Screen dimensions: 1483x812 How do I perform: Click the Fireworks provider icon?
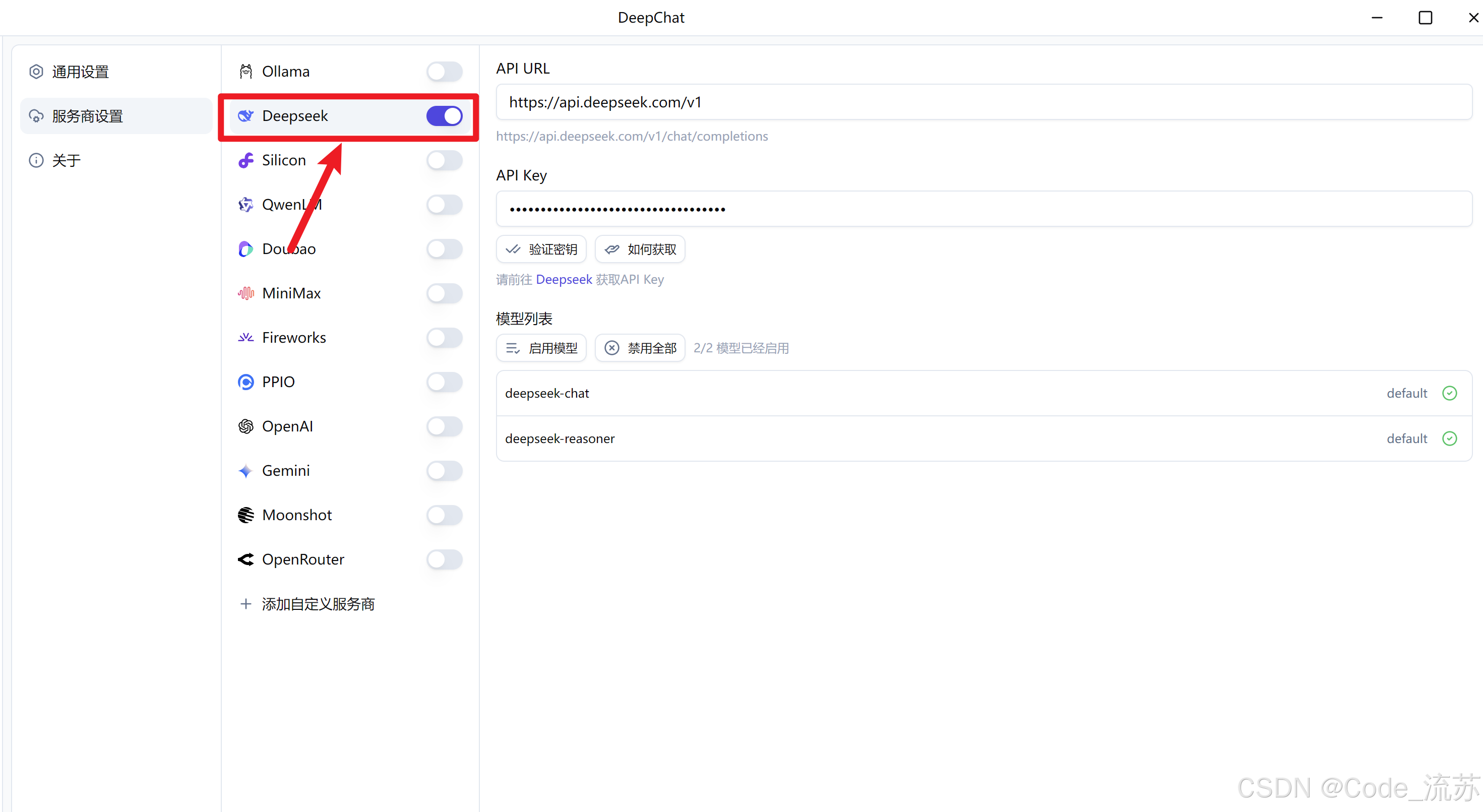(x=246, y=337)
